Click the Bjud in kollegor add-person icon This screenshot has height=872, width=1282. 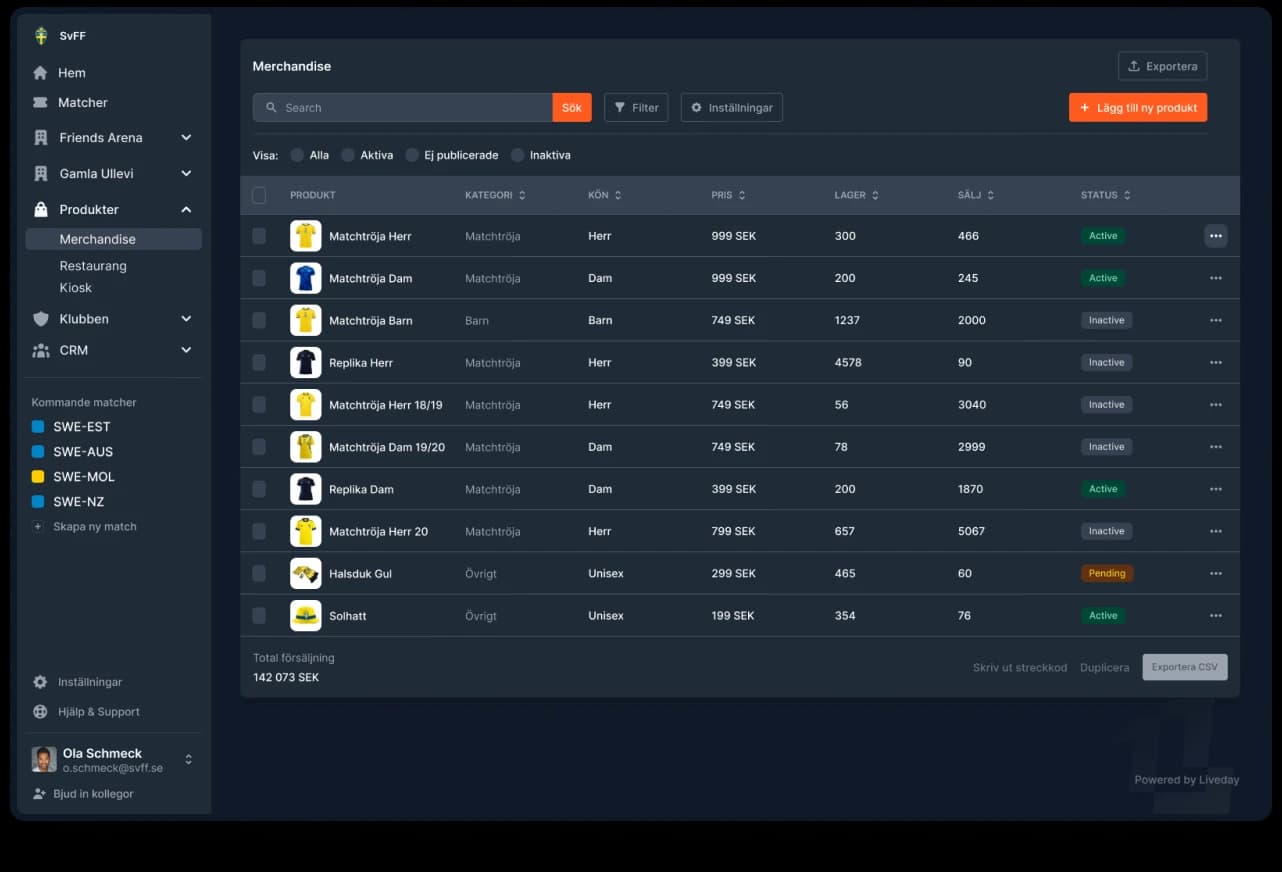(39, 794)
